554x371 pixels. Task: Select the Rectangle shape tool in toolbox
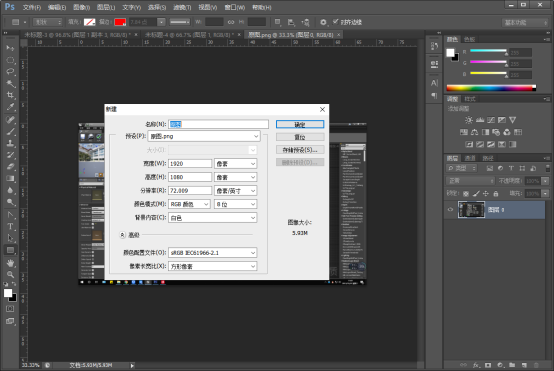10,250
